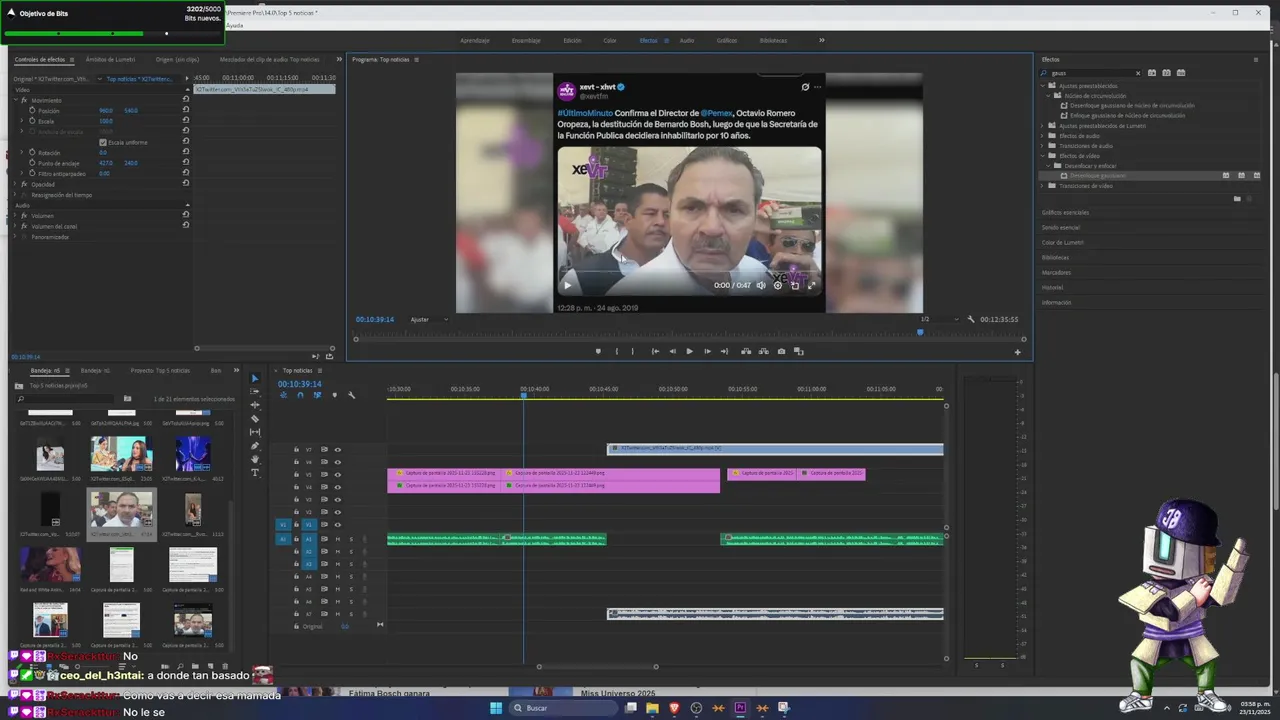Open Program monitor settings wrench
Screen dimensions: 1280x720
pyautogui.click(x=970, y=319)
